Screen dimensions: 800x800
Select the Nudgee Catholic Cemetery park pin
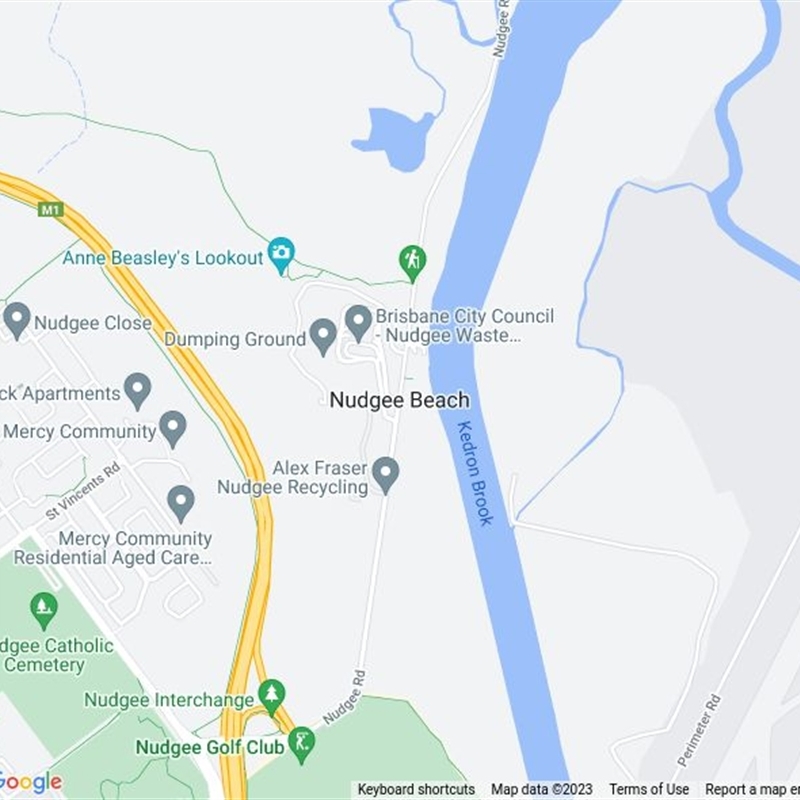[x=44, y=611]
